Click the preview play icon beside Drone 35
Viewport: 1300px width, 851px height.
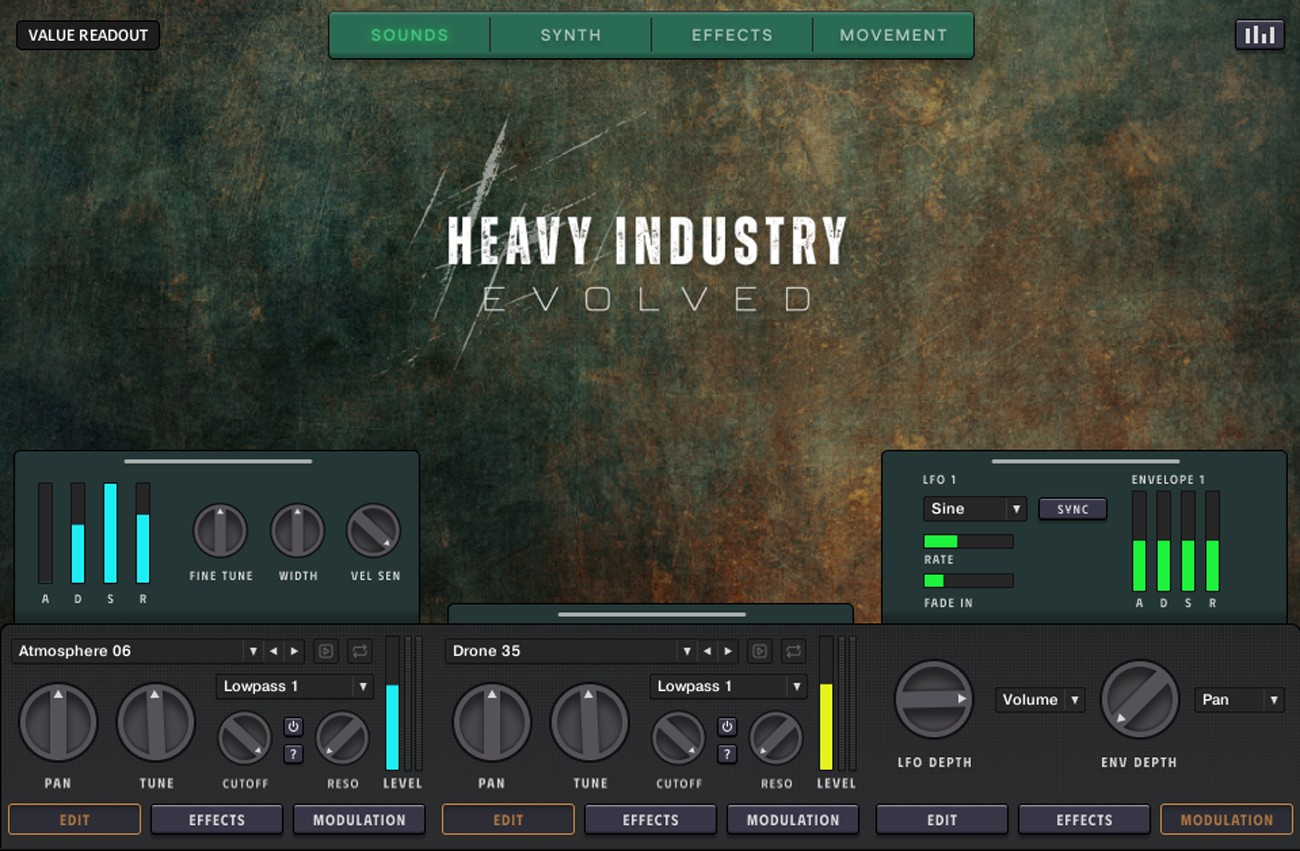coord(761,650)
